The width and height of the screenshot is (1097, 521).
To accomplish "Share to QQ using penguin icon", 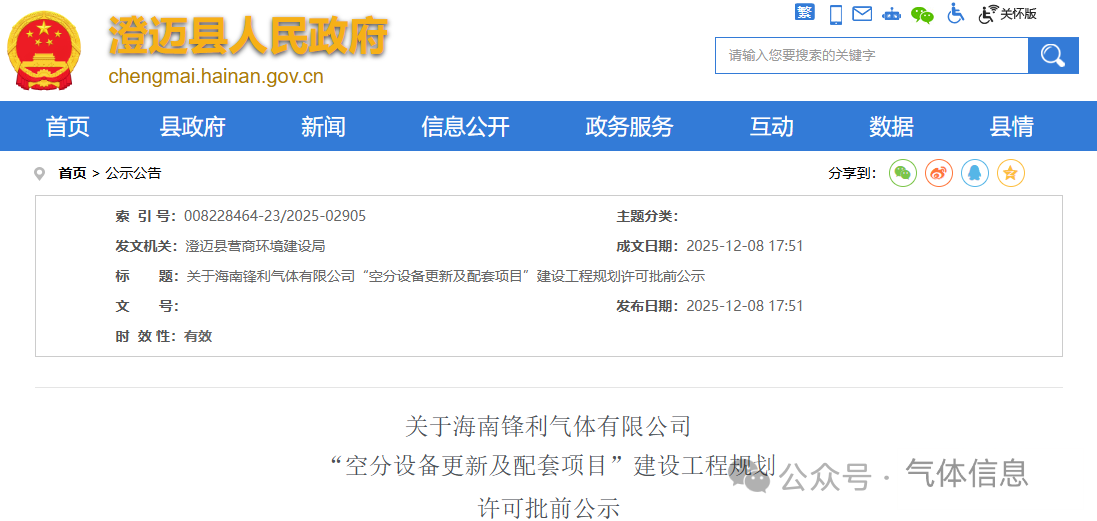I will point(975,173).
